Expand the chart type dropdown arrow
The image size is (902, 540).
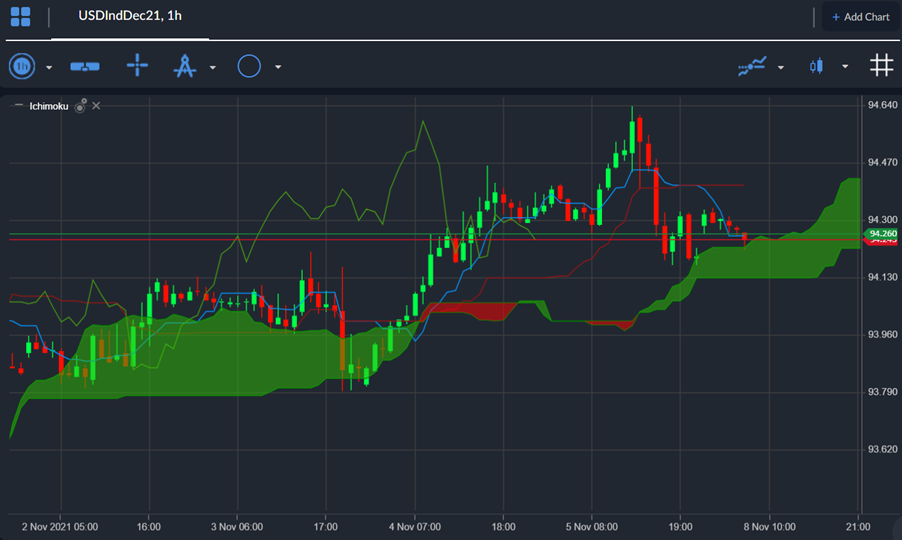pos(845,67)
